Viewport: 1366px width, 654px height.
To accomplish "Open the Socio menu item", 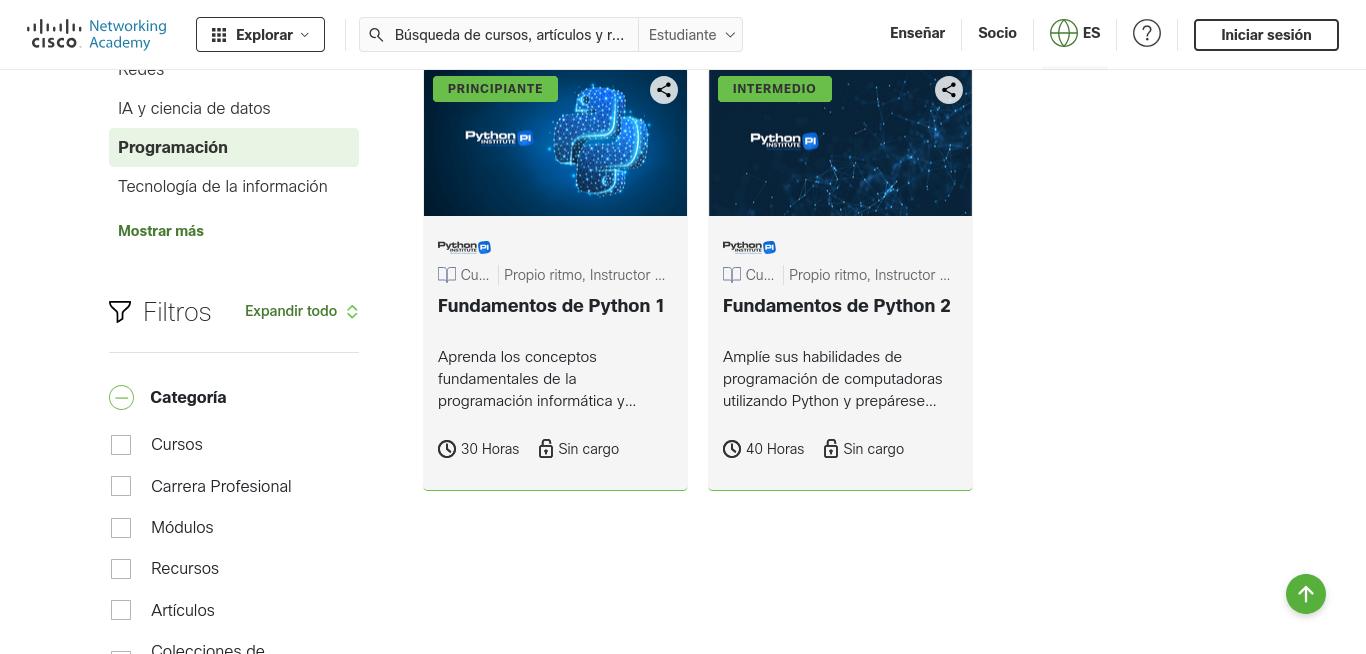I will point(997,33).
